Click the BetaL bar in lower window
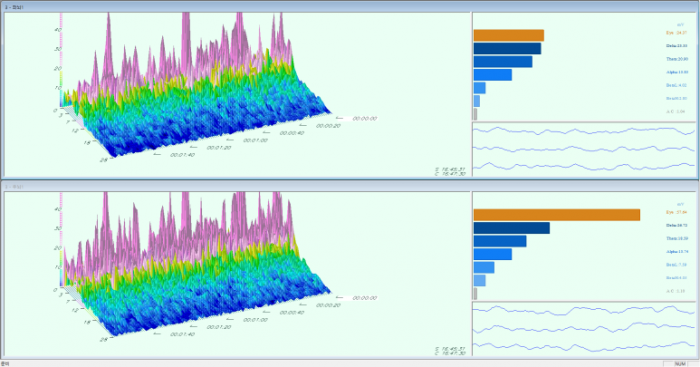Image resolution: width=700 pixels, height=367 pixels. [x=484, y=267]
